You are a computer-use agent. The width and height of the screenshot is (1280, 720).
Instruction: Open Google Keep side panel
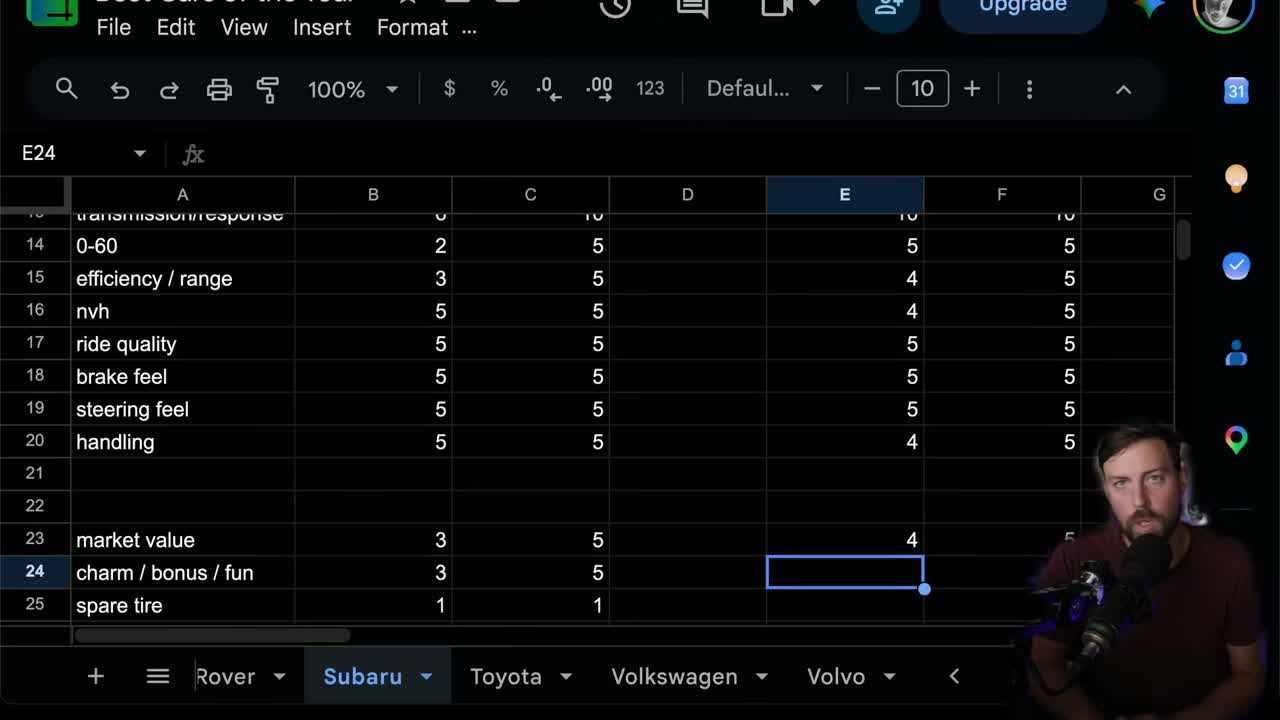point(1237,178)
